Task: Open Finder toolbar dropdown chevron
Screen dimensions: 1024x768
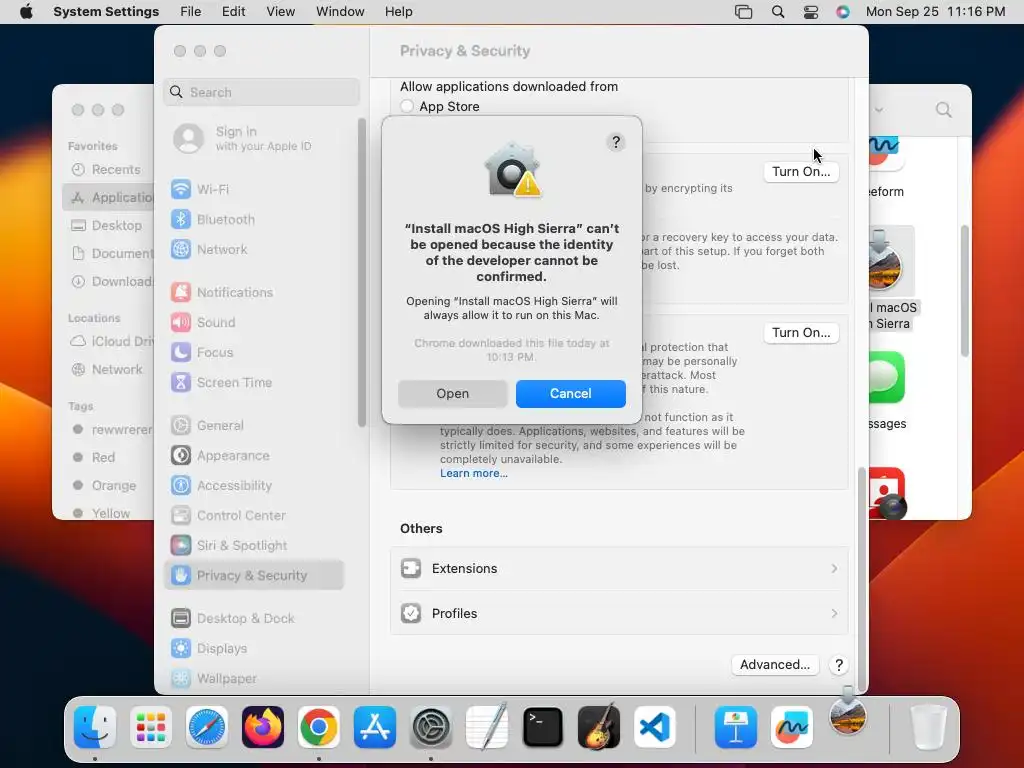Action: (x=879, y=110)
